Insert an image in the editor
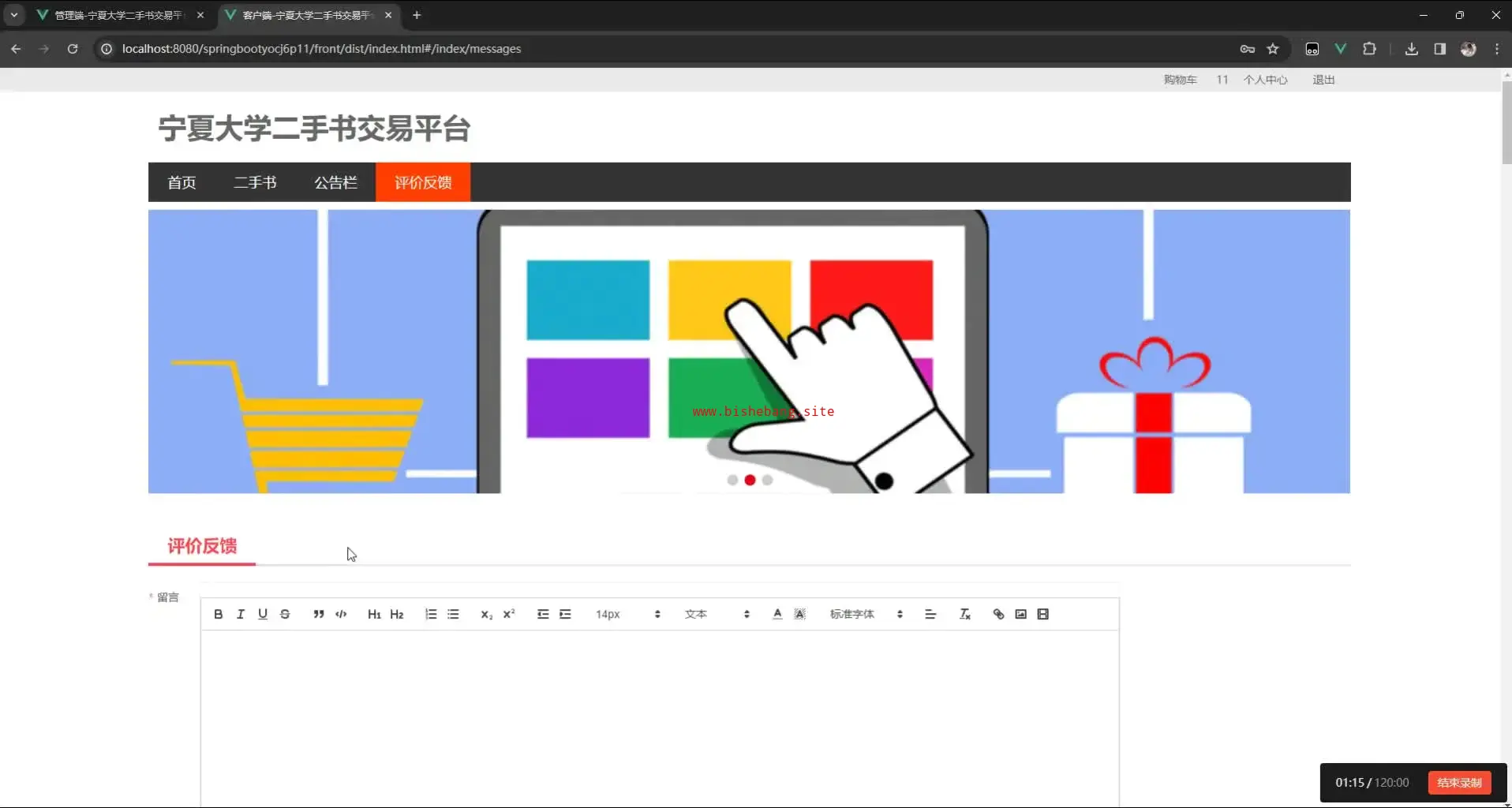Image resolution: width=1512 pixels, height=808 pixels. coord(1020,614)
